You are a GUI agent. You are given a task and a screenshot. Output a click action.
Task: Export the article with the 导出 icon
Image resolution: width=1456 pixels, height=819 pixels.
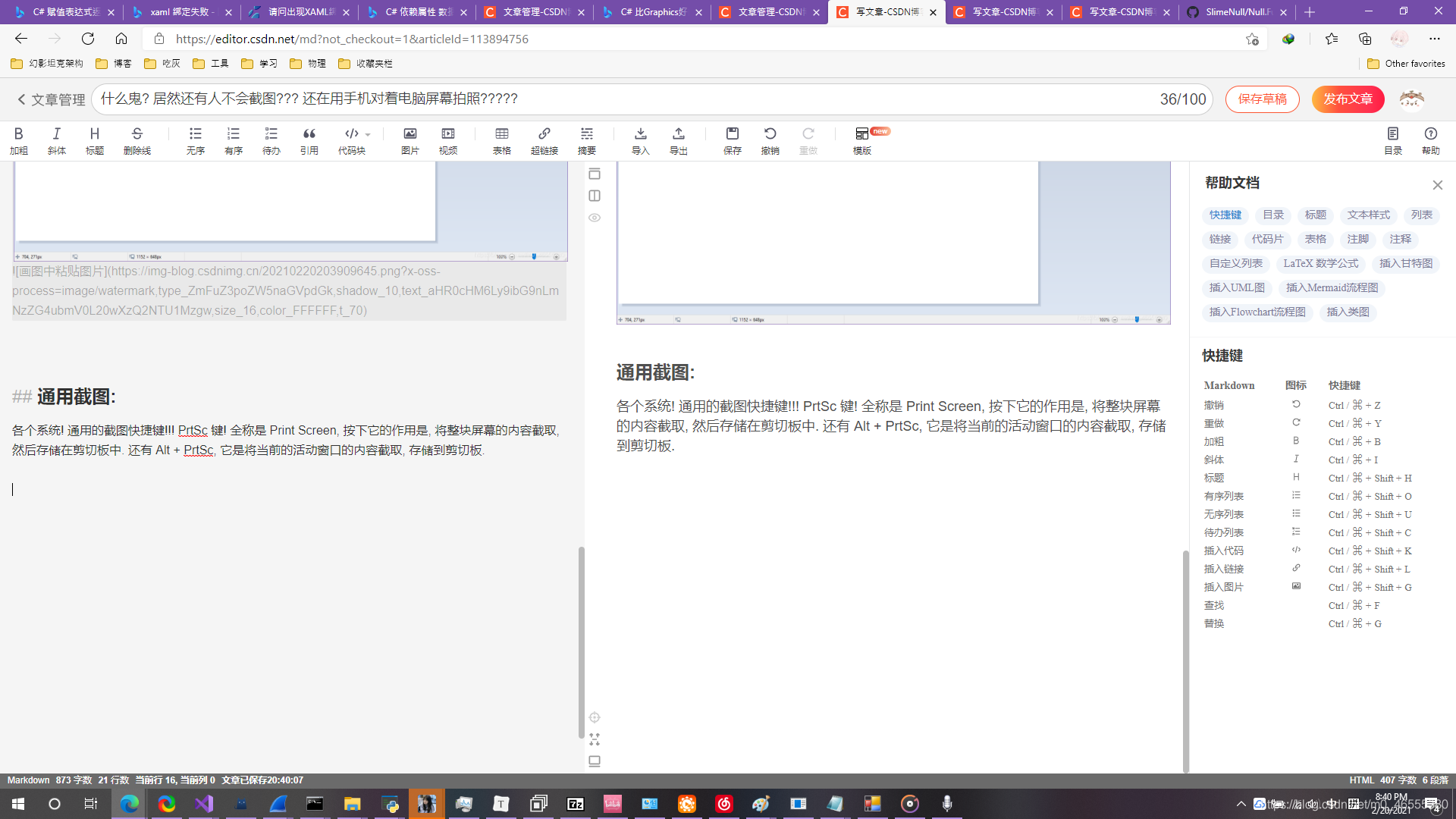(679, 141)
